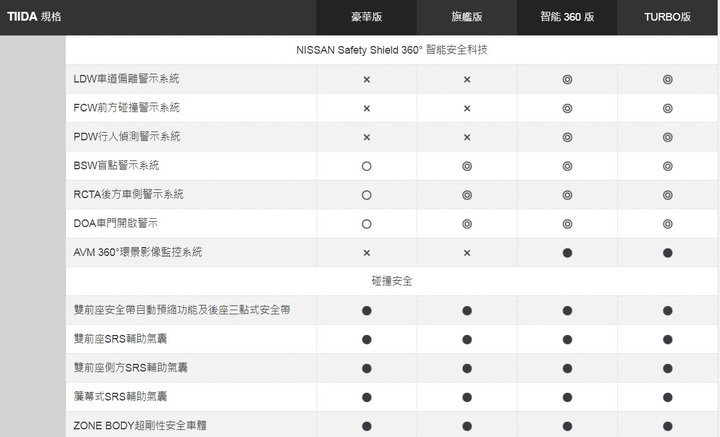
Task: Click the 雙前座SRS輔助氣囊 row label
Action: point(120,339)
